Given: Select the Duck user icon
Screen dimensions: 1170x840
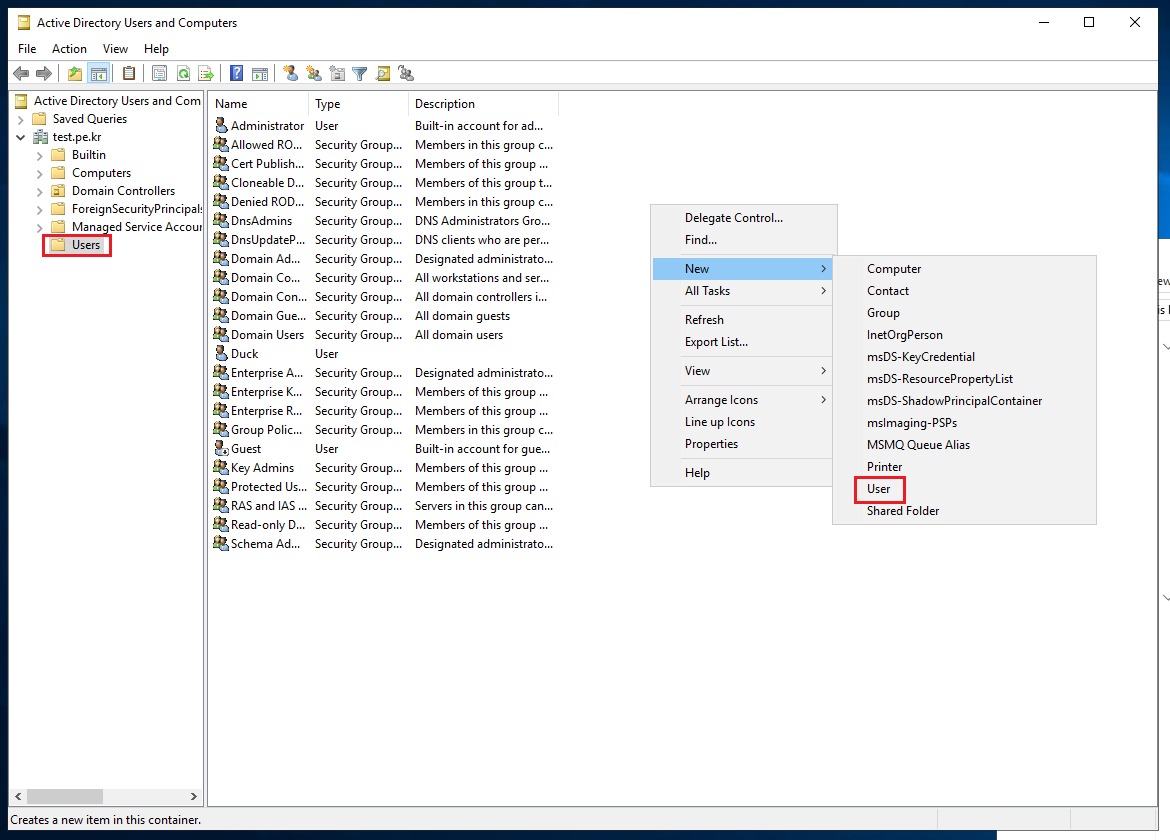Looking at the screenshot, I should [x=221, y=353].
